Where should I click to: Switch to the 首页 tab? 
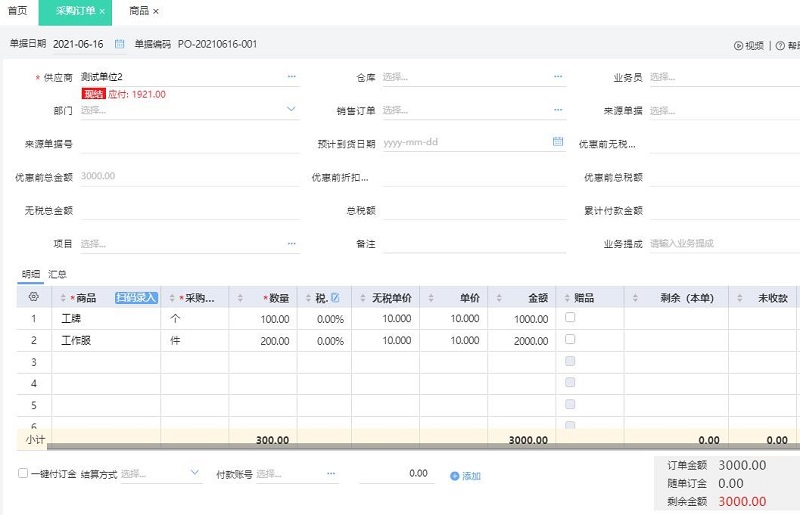click(x=17, y=10)
